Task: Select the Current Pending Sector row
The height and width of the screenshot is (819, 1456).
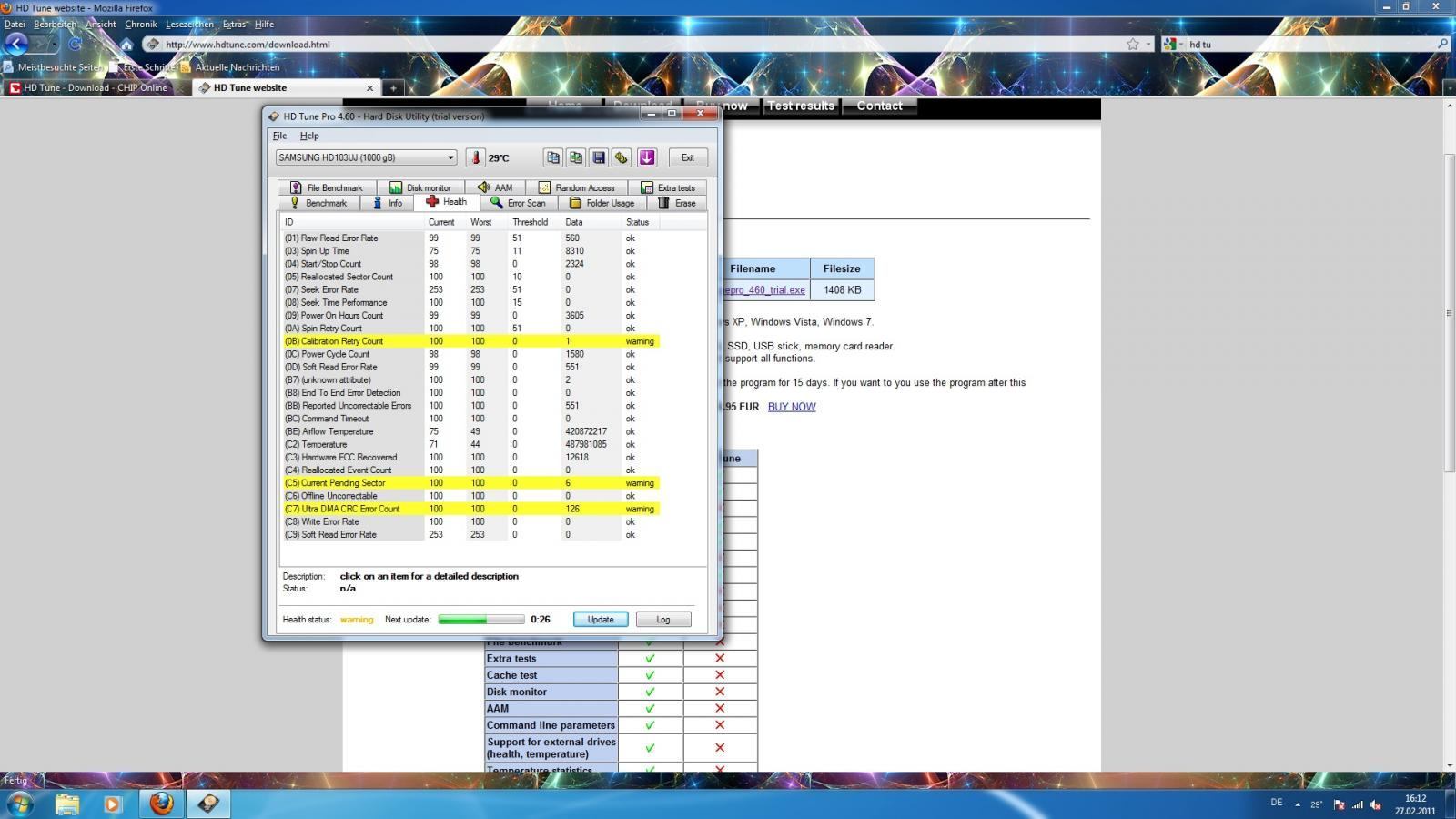Action: point(470,483)
